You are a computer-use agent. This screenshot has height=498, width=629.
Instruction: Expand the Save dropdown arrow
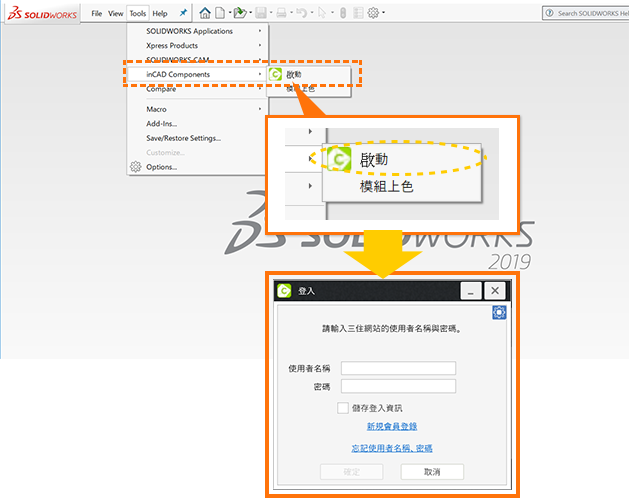coord(271,13)
